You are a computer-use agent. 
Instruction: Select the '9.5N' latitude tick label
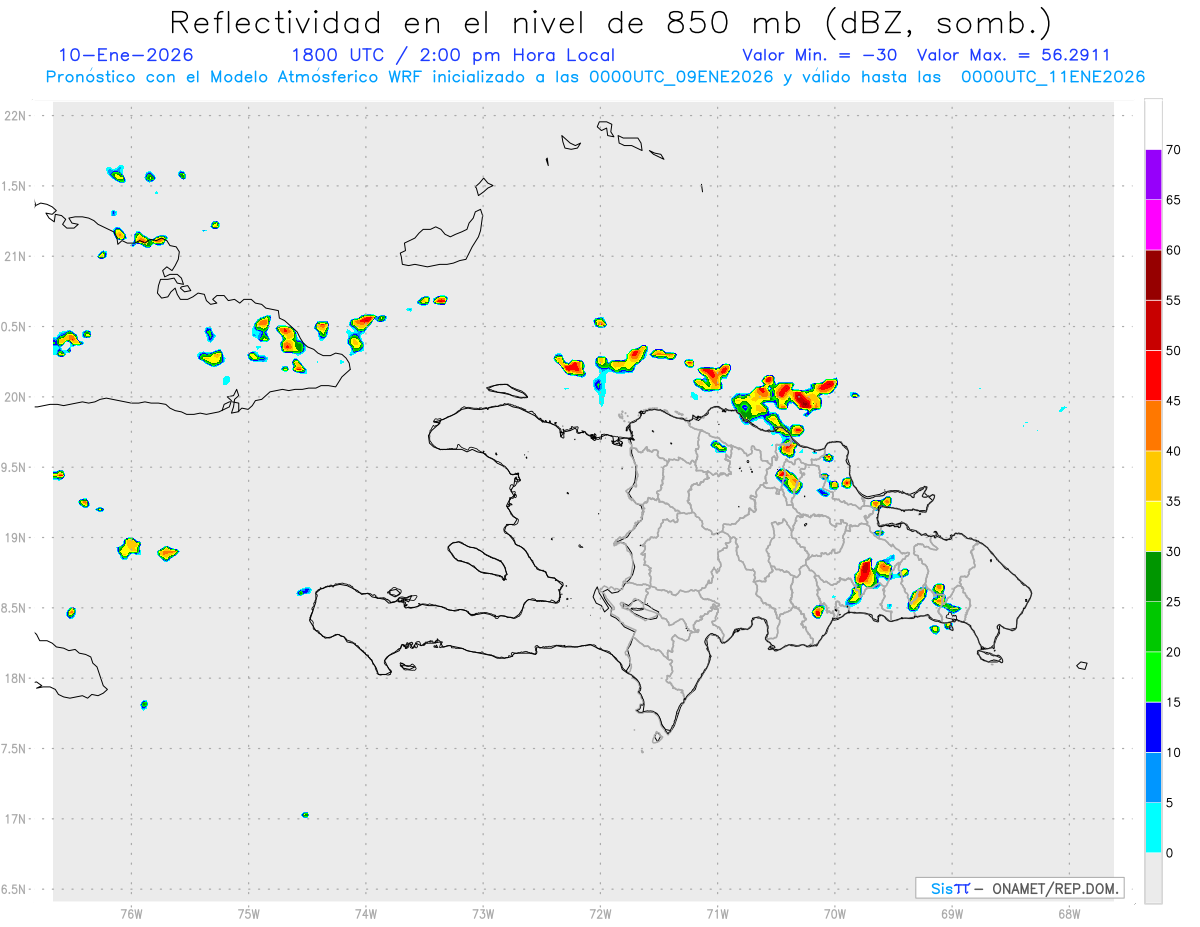coord(14,468)
